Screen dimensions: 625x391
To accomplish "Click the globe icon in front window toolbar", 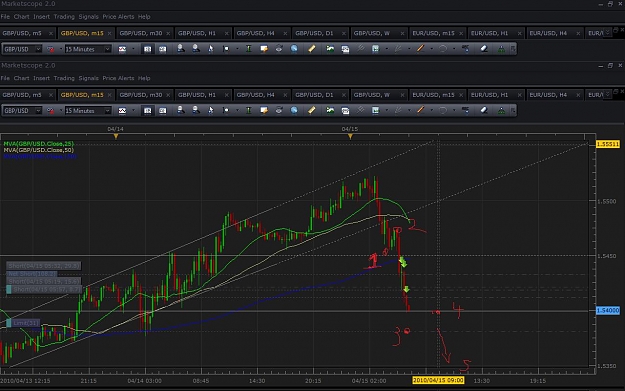I will point(294,110).
